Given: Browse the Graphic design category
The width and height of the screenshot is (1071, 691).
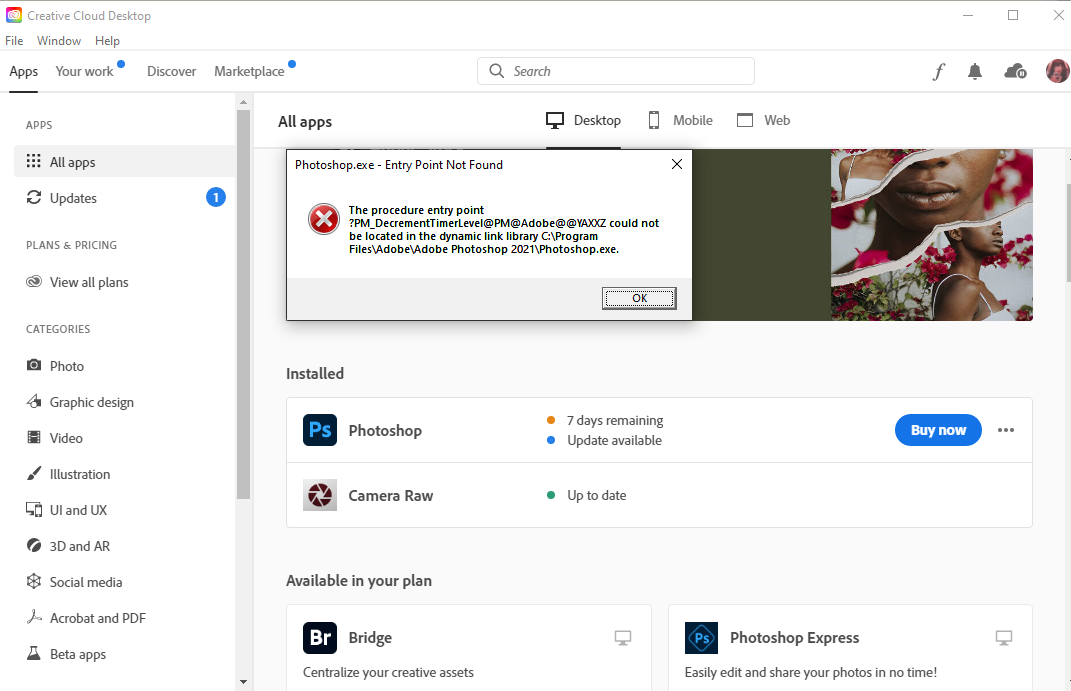Looking at the screenshot, I should [x=124, y=402].
